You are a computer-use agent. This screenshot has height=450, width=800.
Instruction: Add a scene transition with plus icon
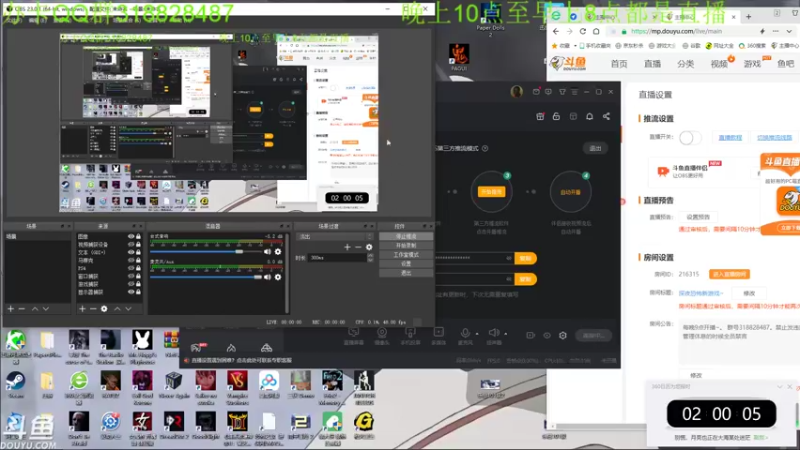(347, 247)
